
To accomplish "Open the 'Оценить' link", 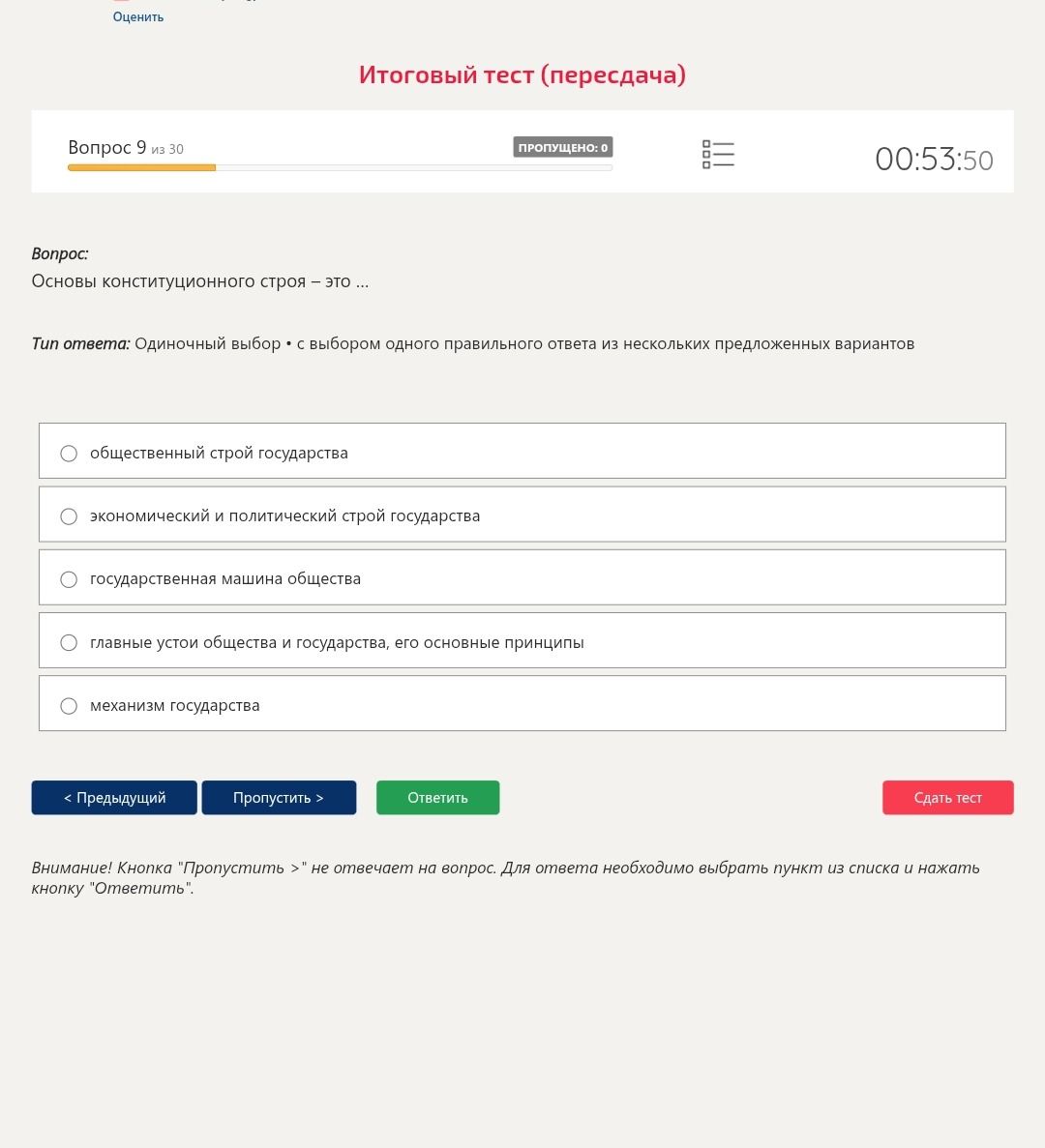I will click(x=138, y=16).
